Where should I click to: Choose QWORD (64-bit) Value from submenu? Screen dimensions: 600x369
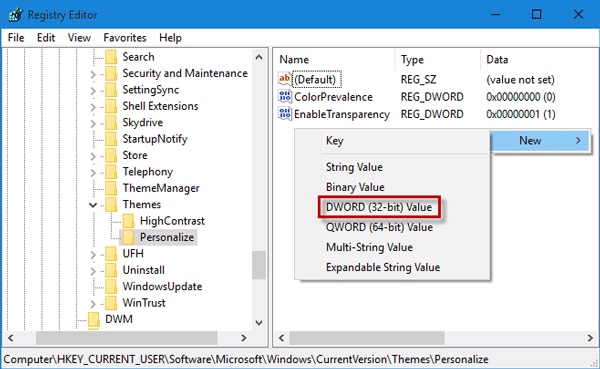[393, 227]
